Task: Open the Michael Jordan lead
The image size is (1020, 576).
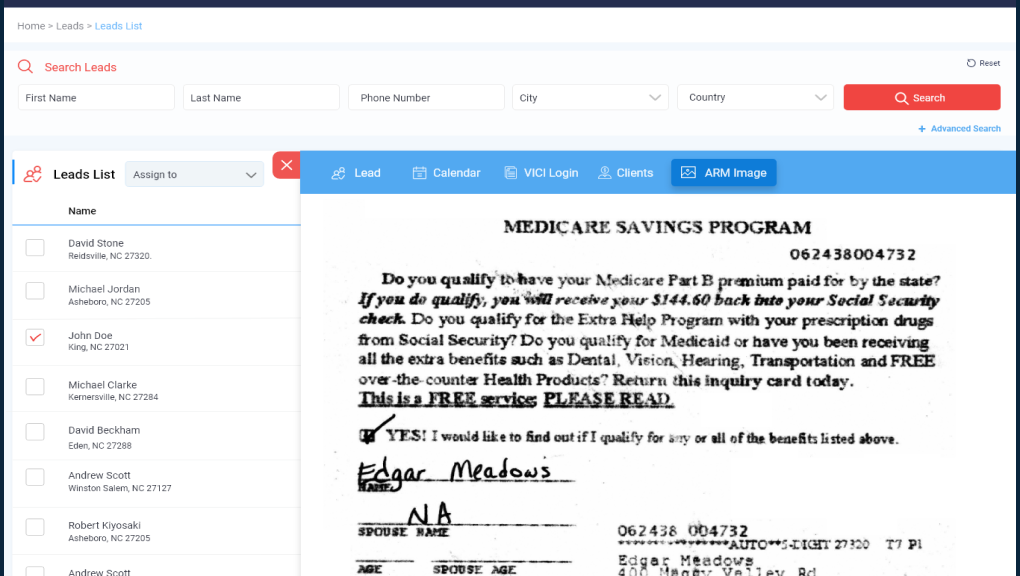Action: click(104, 289)
